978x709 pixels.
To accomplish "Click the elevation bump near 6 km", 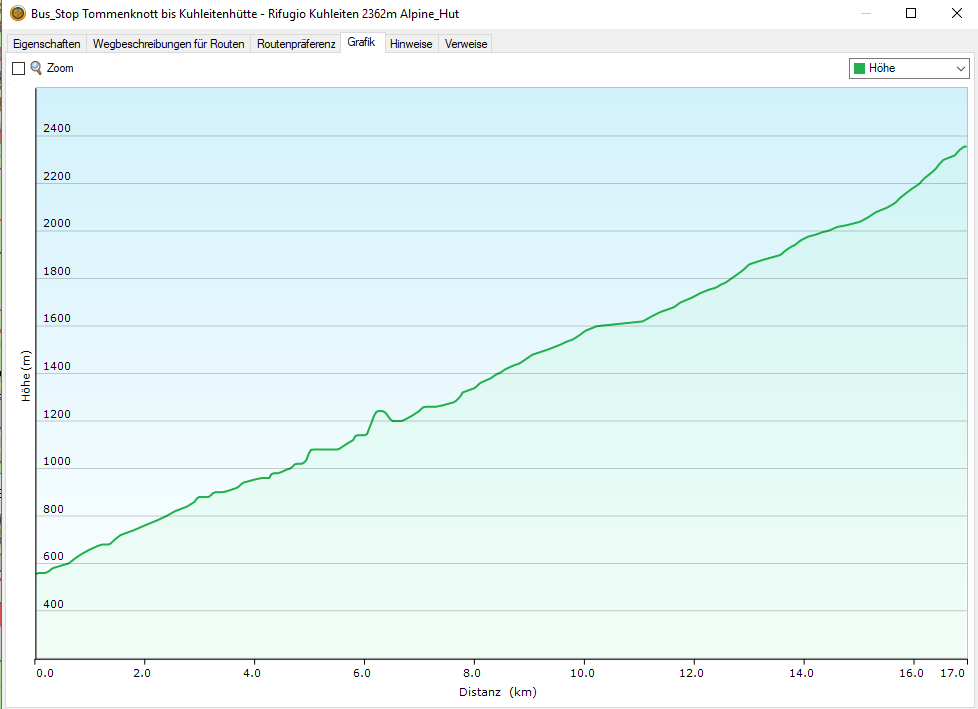I will 380,411.
